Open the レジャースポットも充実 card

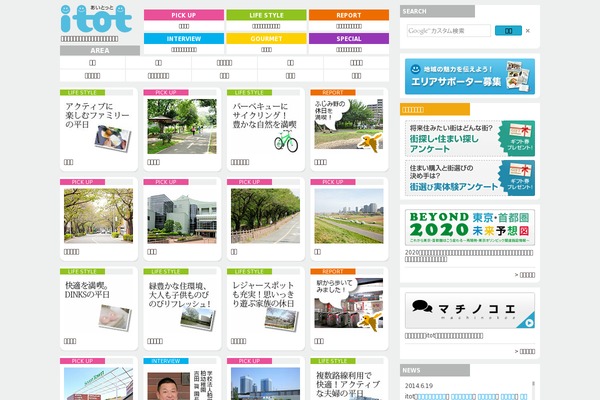click(x=266, y=309)
